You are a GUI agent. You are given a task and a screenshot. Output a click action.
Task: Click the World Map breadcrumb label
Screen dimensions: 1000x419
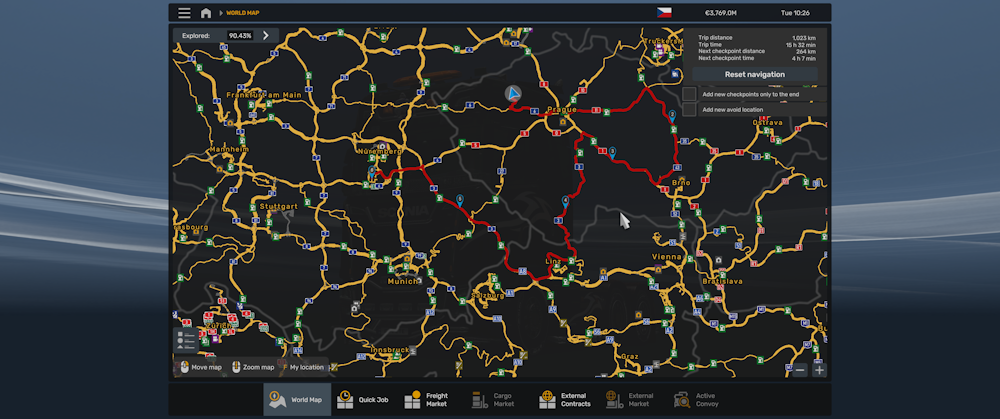click(x=242, y=13)
